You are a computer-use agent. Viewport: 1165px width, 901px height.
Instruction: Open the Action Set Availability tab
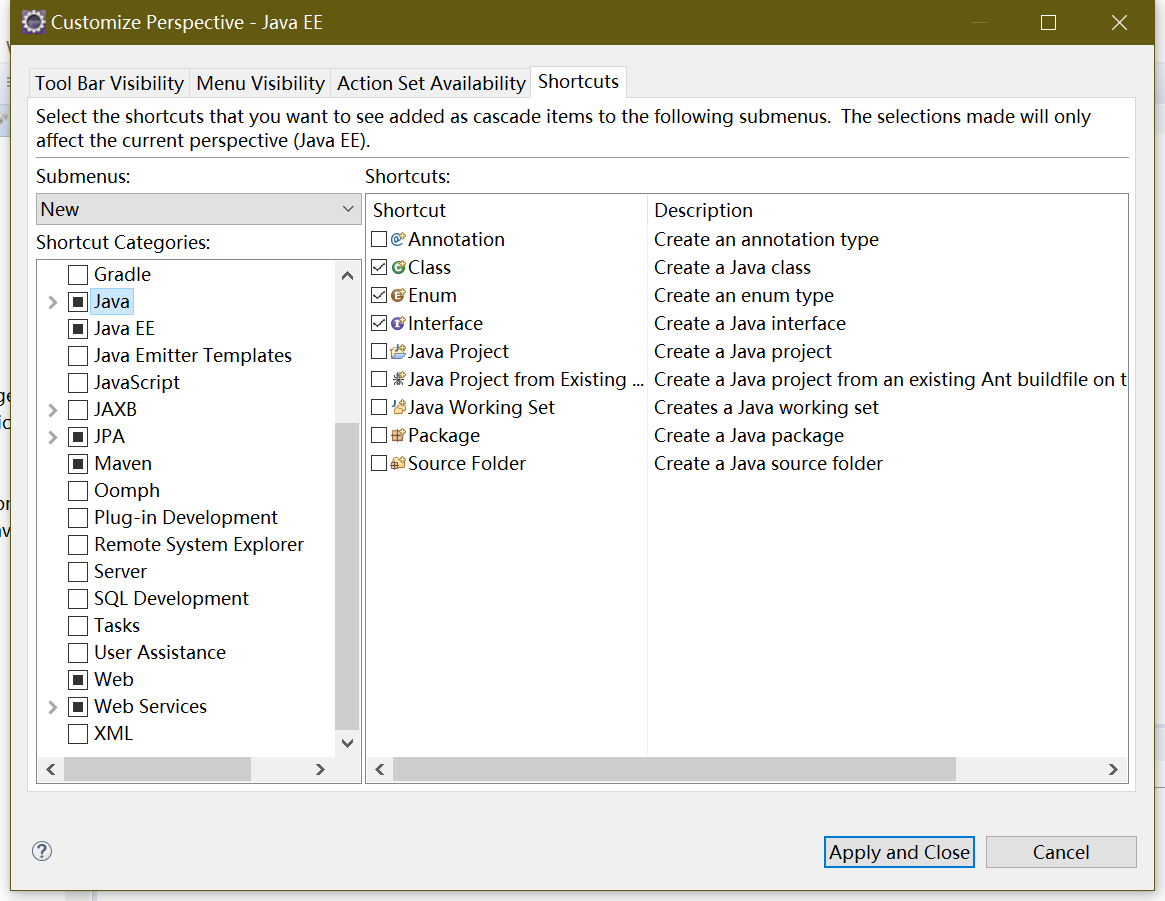coord(431,83)
